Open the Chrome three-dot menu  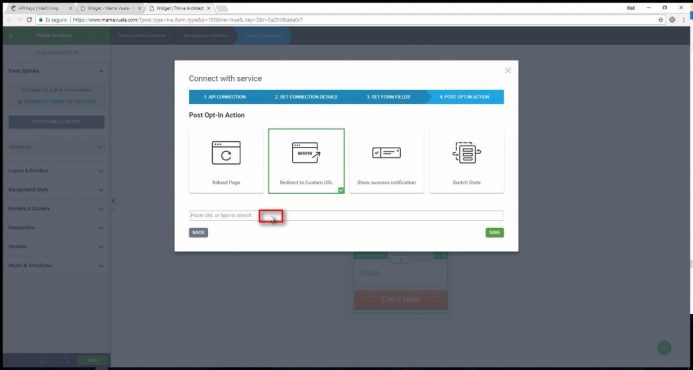pos(684,20)
